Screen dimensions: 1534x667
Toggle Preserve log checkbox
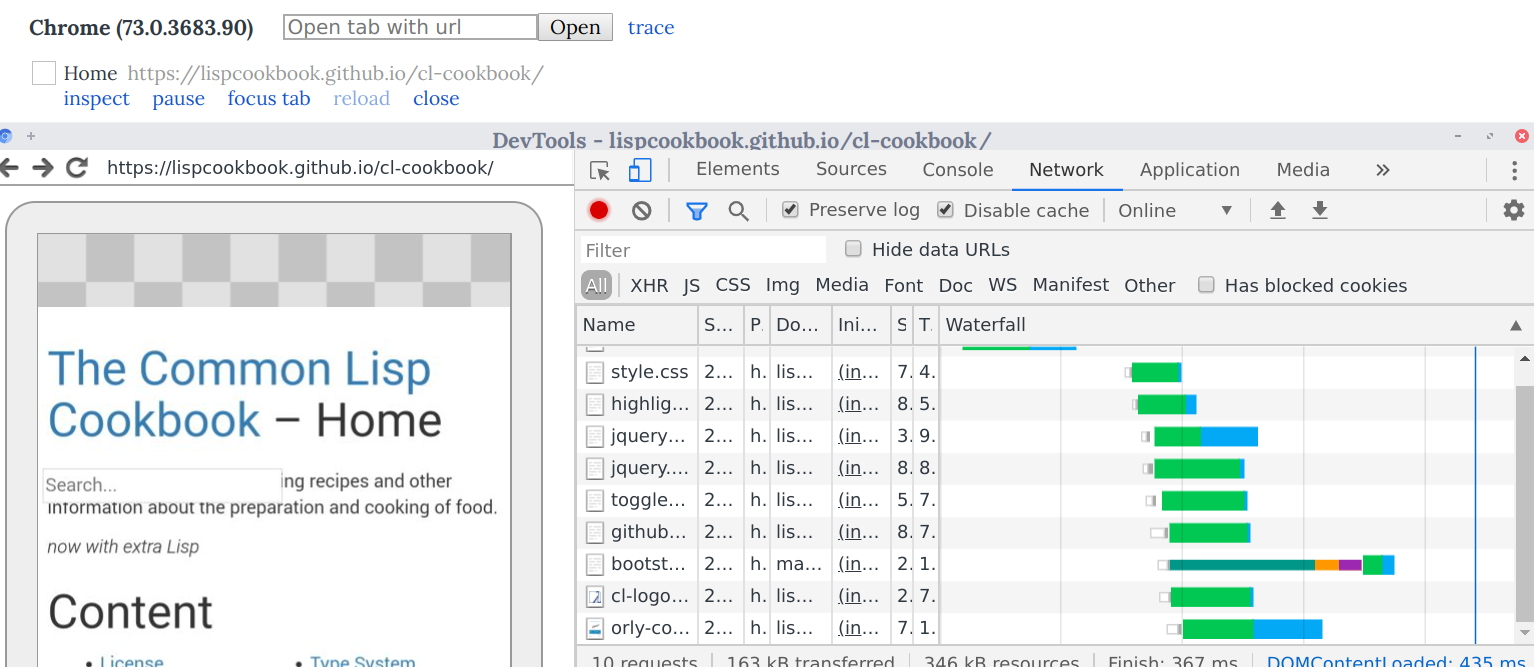pyautogui.click(x=790, y=210)
